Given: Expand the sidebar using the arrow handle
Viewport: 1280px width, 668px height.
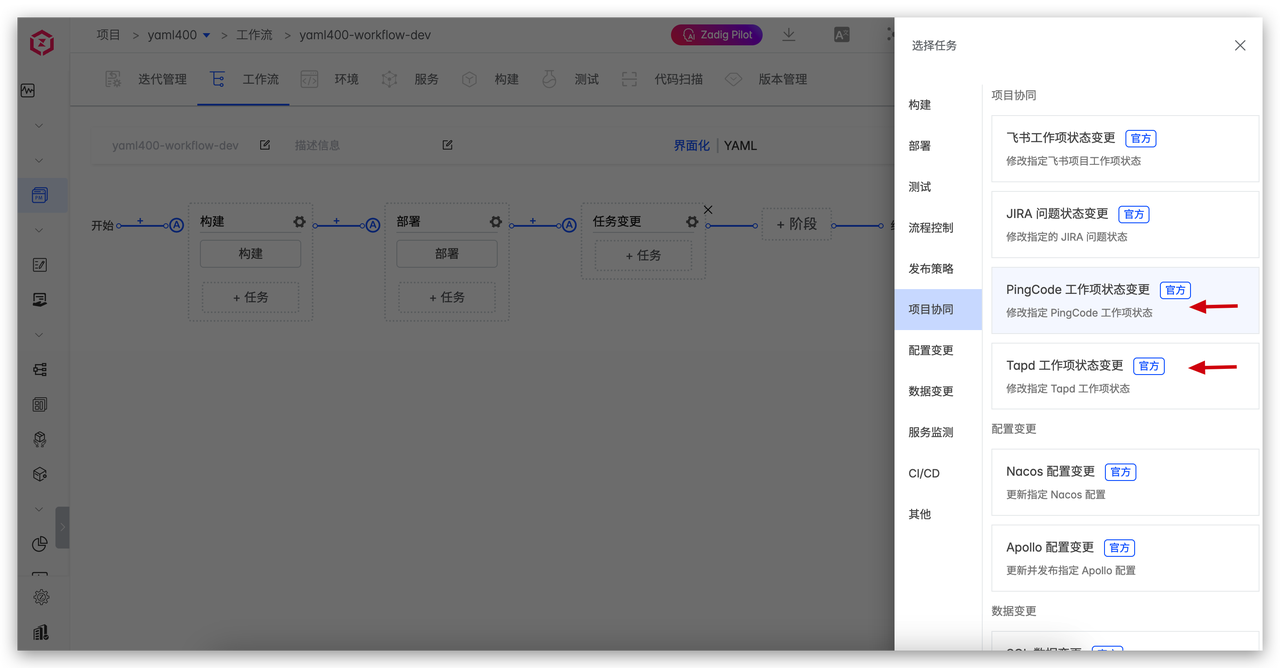Looking at the screenshot, I should tap(62, 527).
